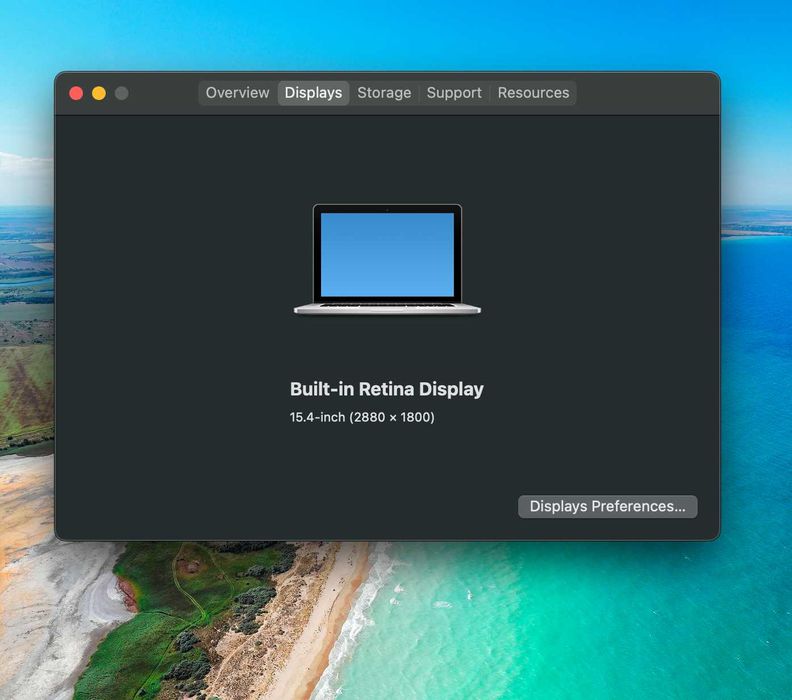Click the 15.4-inch resolution text
The height and width of the screenshot is (700, 792).
pyautogui.click(x=362, y=417)
